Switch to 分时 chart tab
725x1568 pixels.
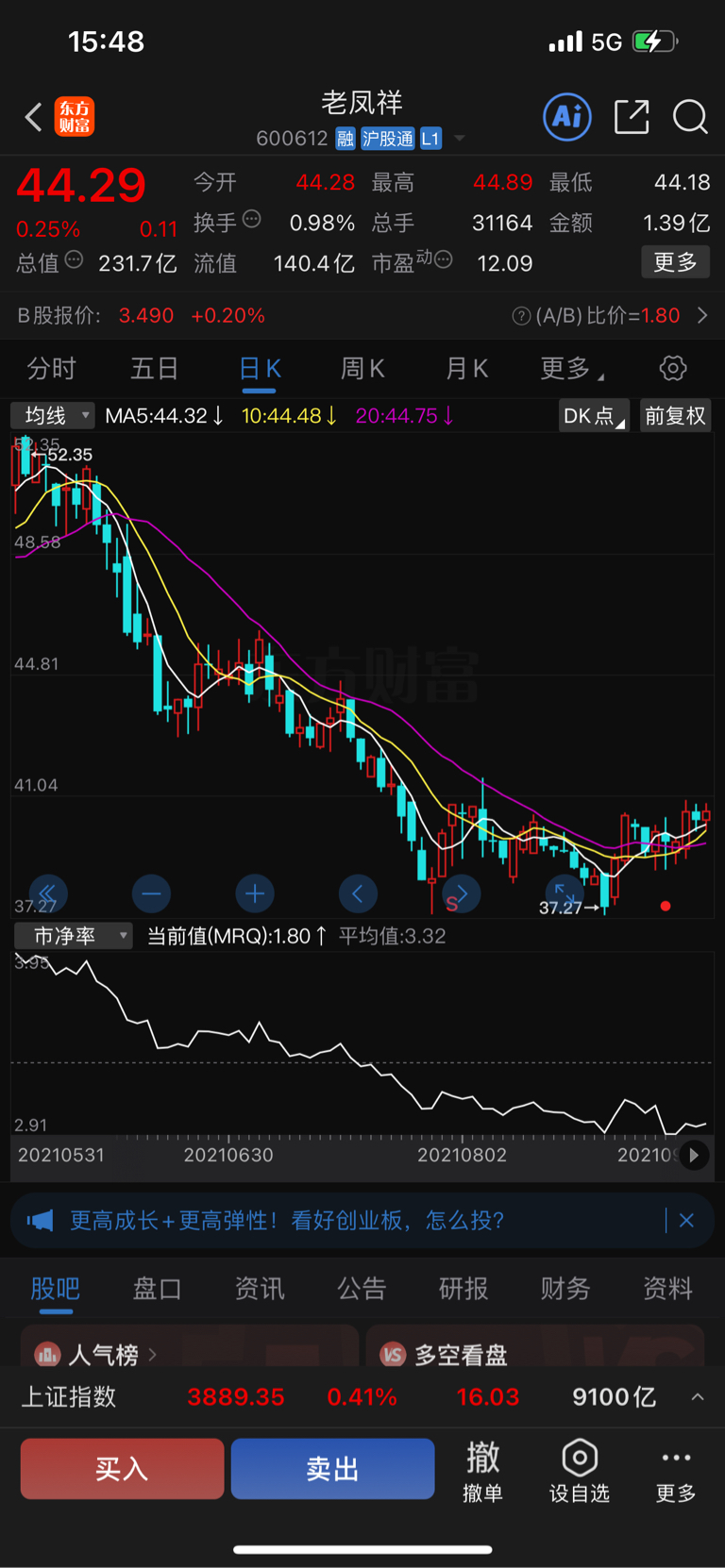pos(51,368)
